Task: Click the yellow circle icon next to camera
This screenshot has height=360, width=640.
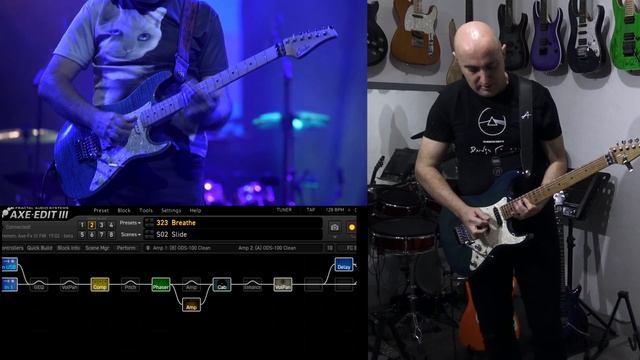Action: 351,227
